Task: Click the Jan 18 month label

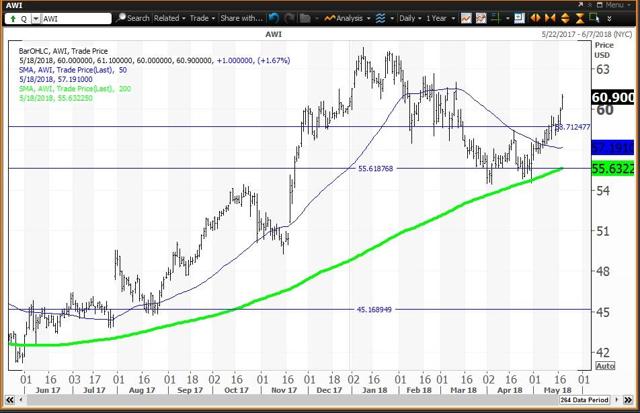Action: click(374, 390)
